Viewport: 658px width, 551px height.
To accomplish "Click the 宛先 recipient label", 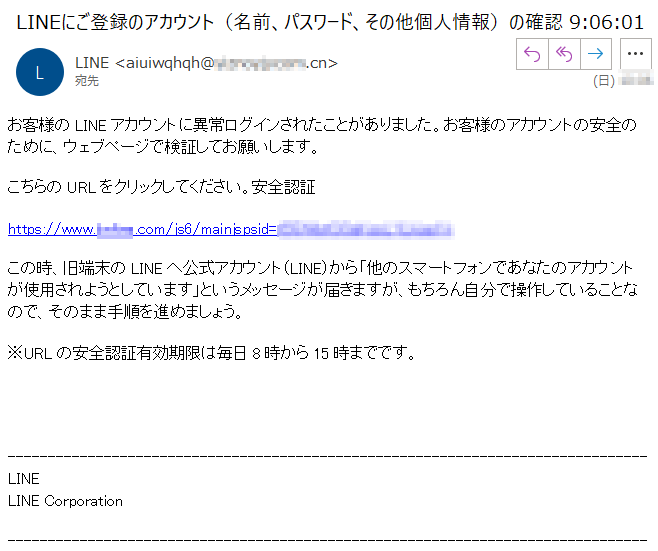I will pyautogui.click(x=87, y=81).
